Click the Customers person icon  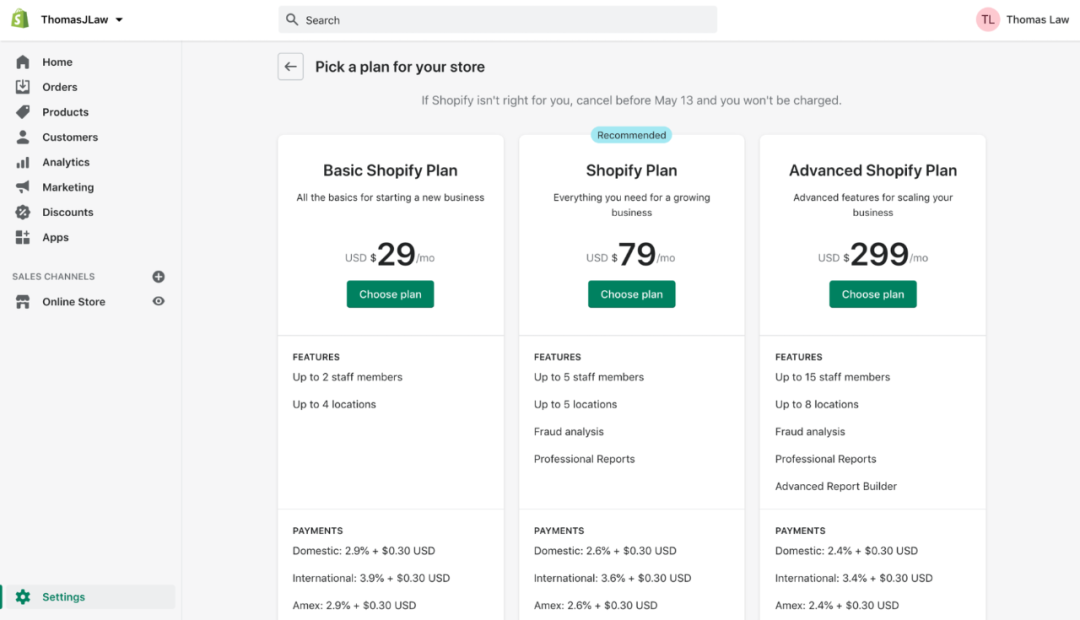23,137
